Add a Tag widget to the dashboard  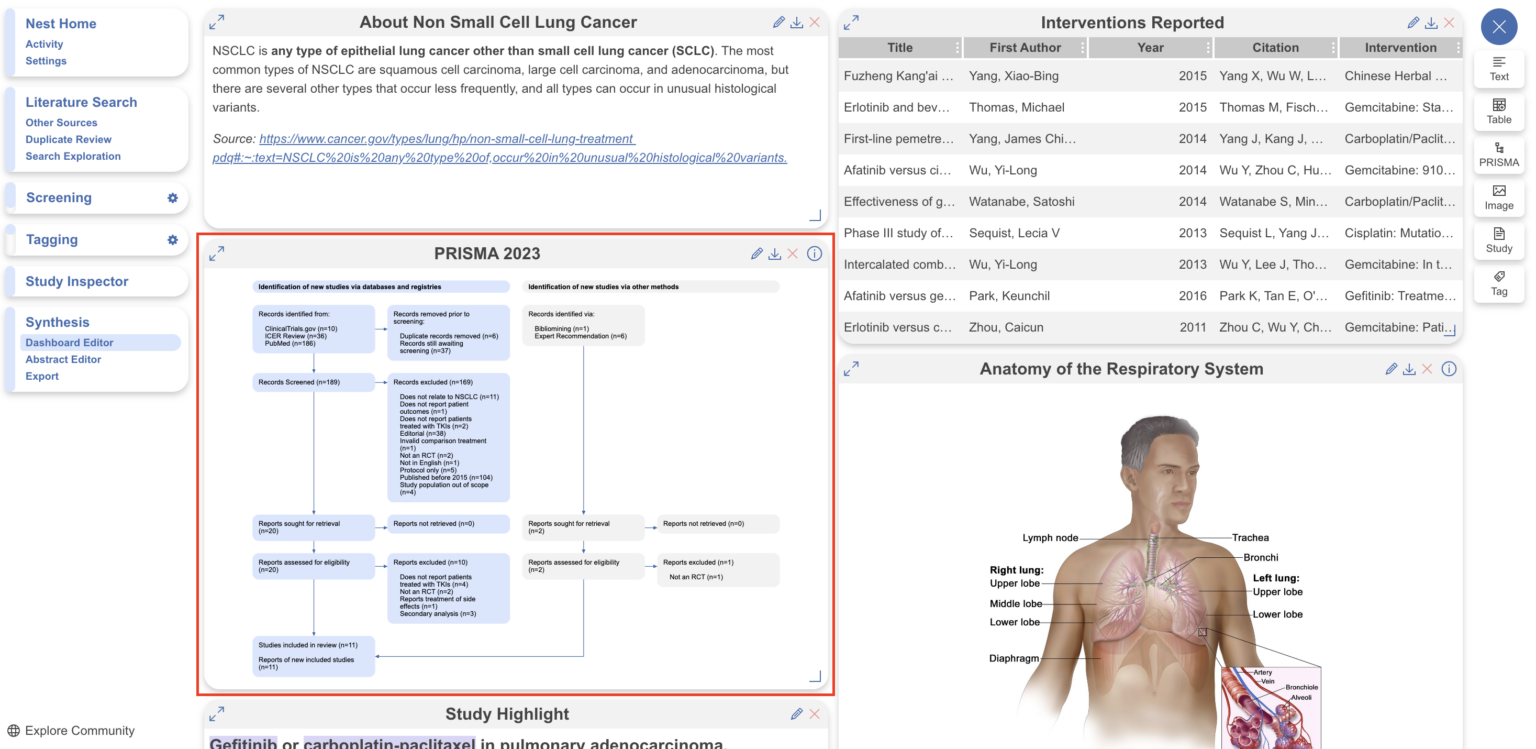1499,283
